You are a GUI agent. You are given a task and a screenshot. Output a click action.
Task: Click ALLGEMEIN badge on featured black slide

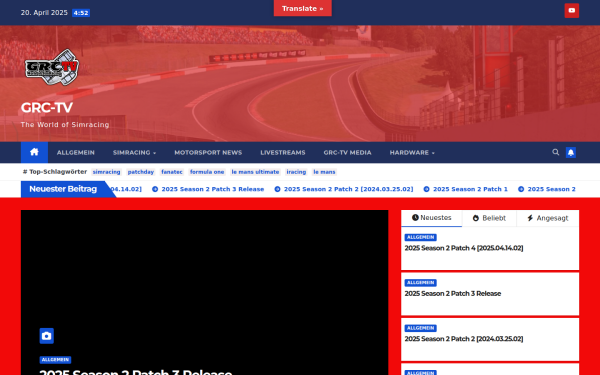[55, 360]
